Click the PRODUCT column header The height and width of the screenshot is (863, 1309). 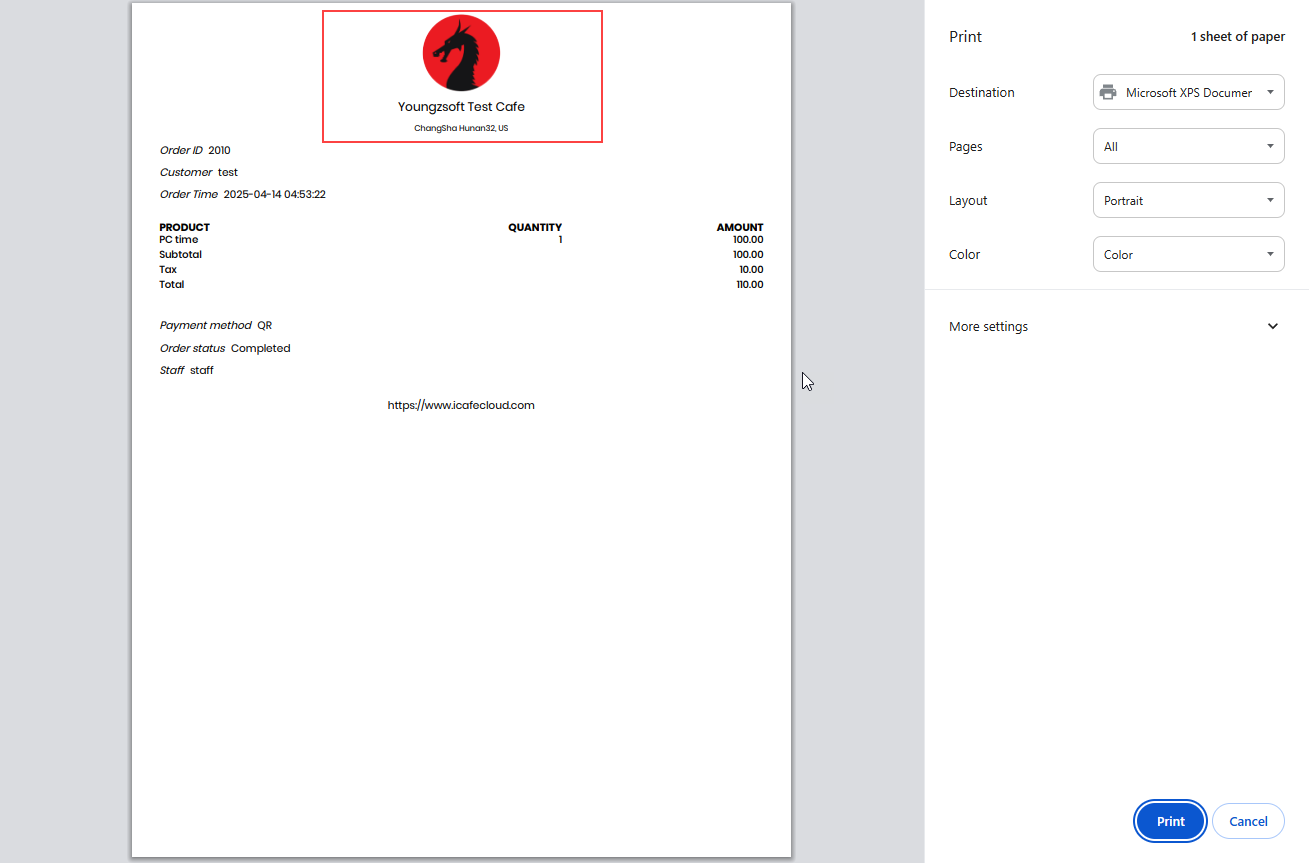click(x=184, y=227)
